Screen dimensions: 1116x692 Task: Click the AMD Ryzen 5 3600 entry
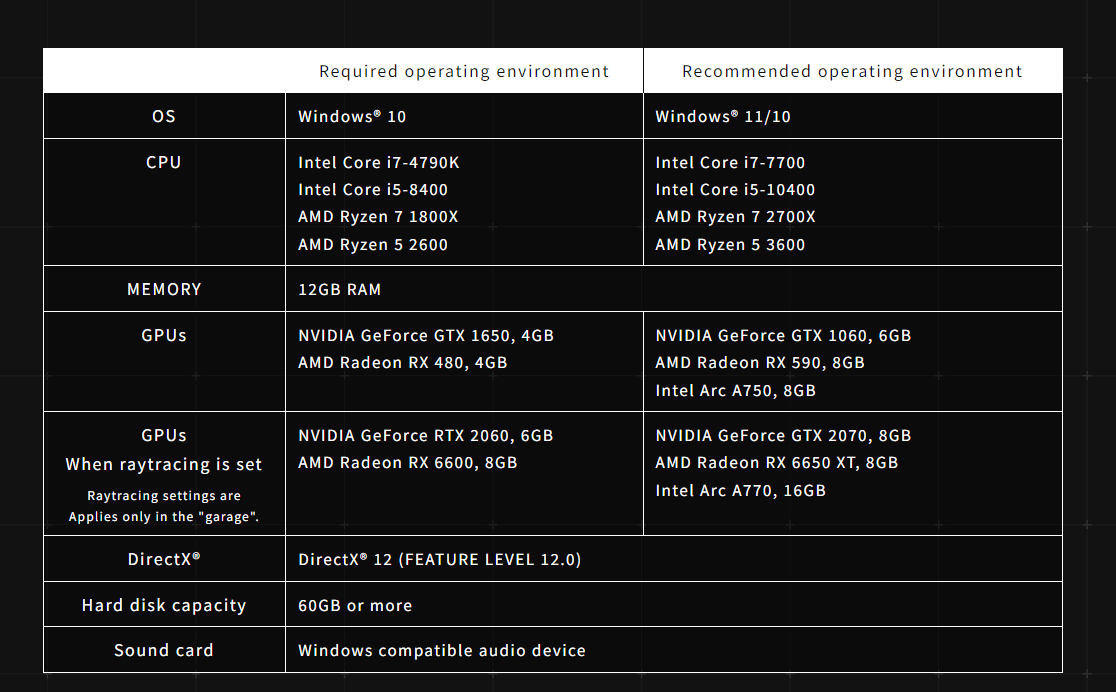click(730, 244)
